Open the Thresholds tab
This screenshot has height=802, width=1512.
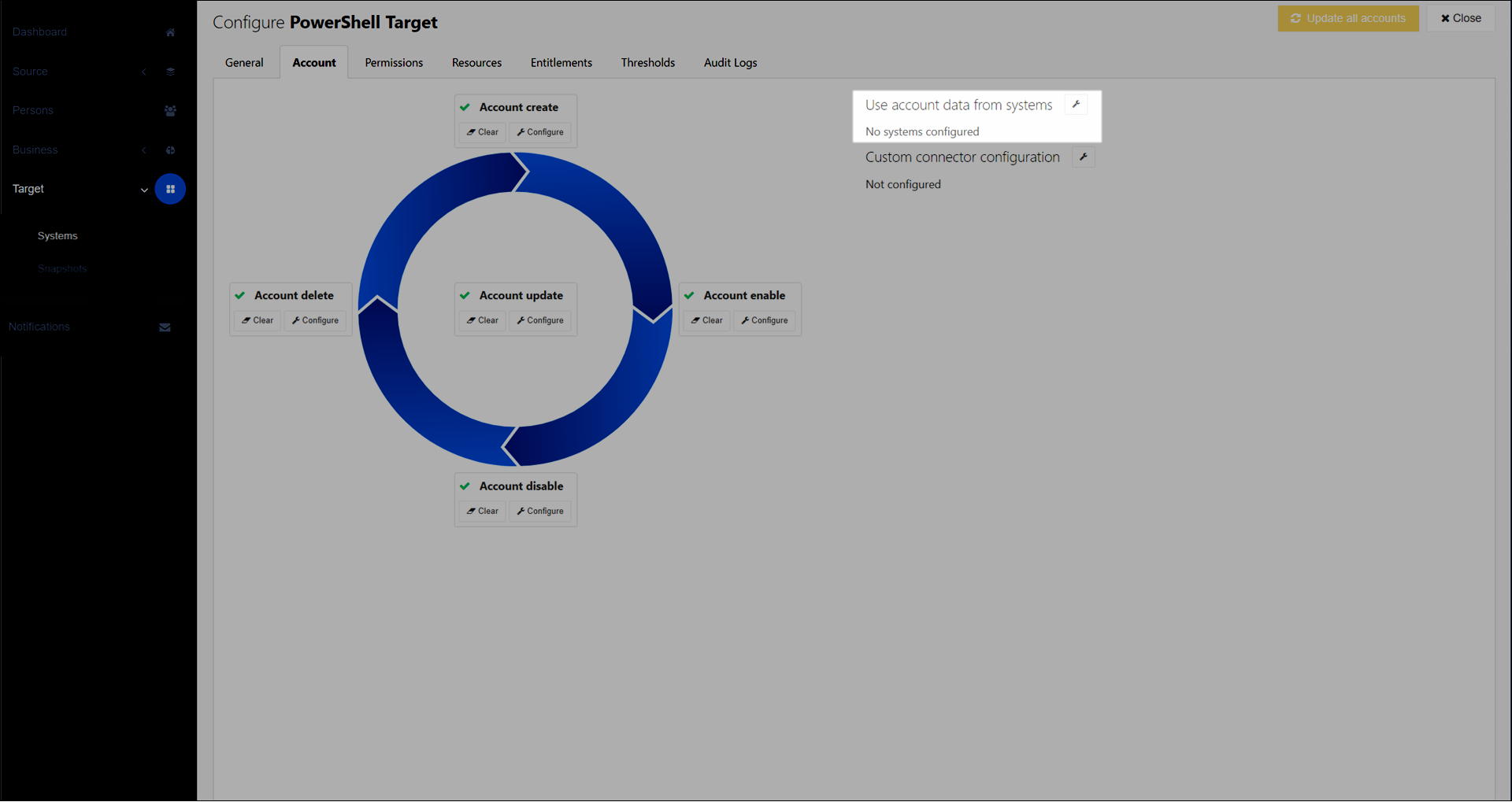click(x=648, y=63)
